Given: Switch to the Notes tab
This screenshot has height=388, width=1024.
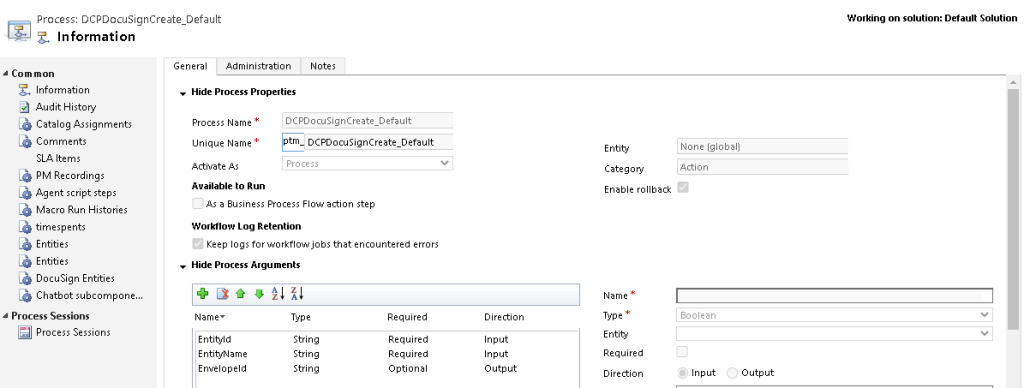Looking at the screenshot, I should tap(323, 66).
